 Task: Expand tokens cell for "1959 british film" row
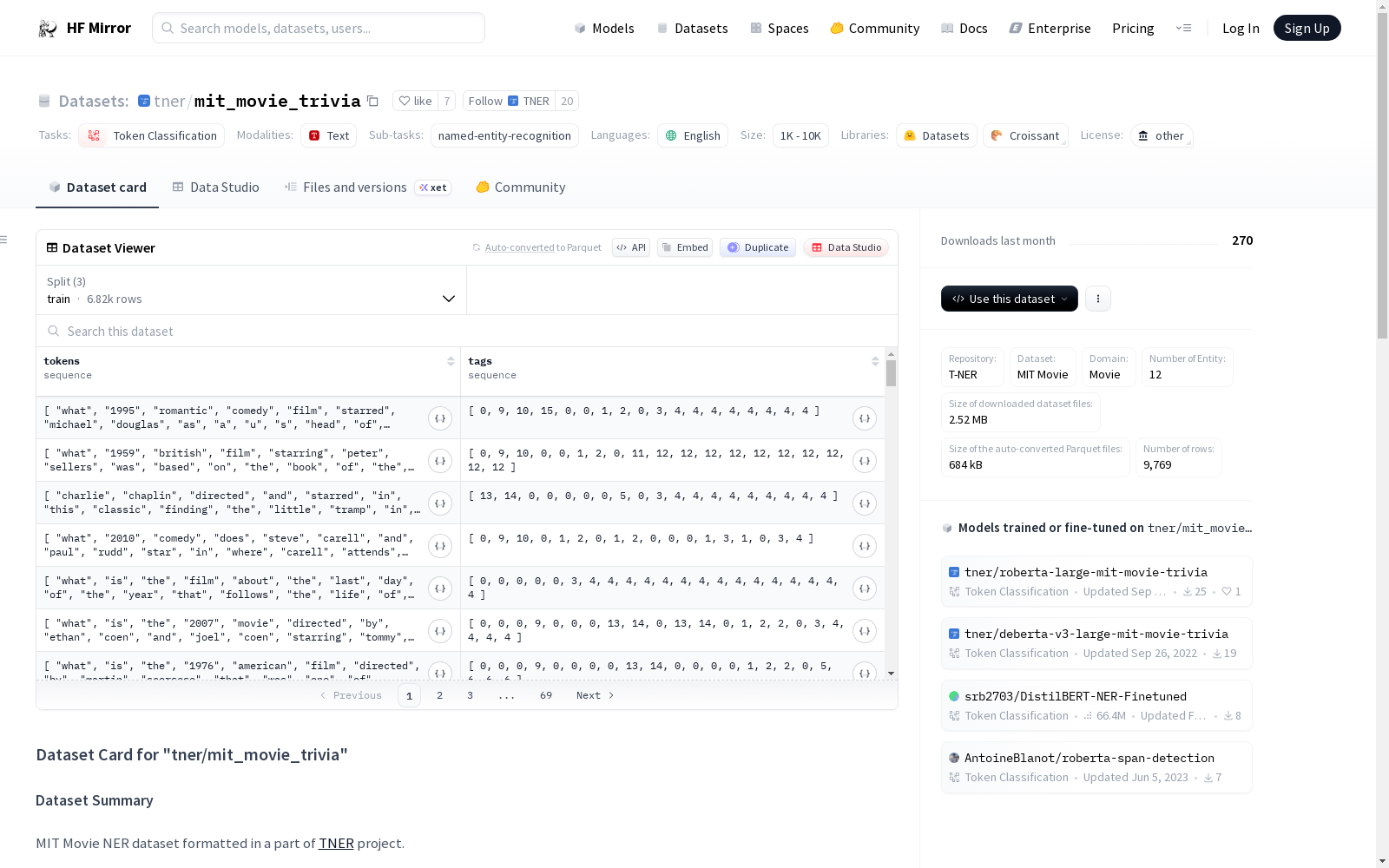(440, 461)
